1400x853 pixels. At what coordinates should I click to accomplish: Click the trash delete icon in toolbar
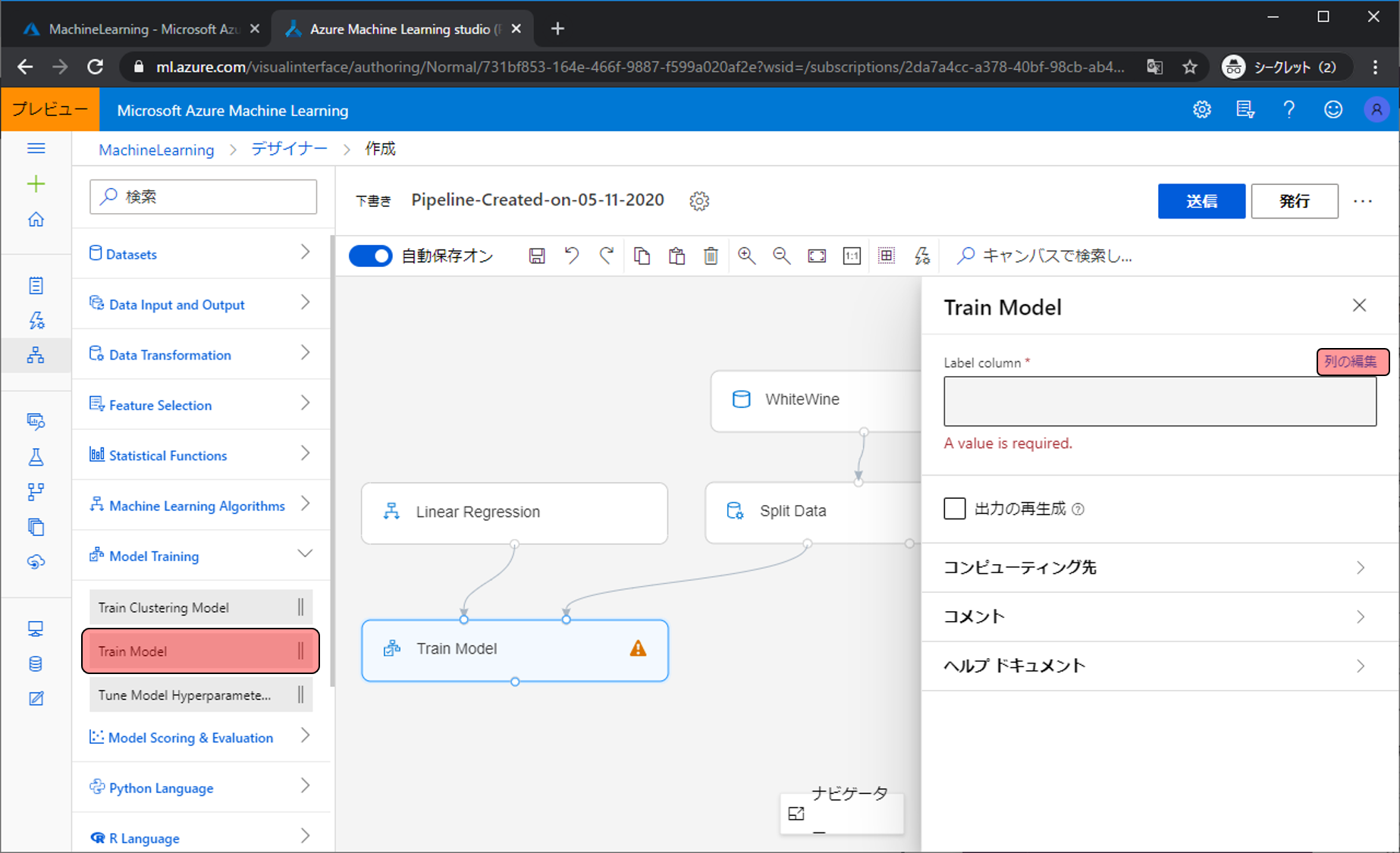click(711, 256)
